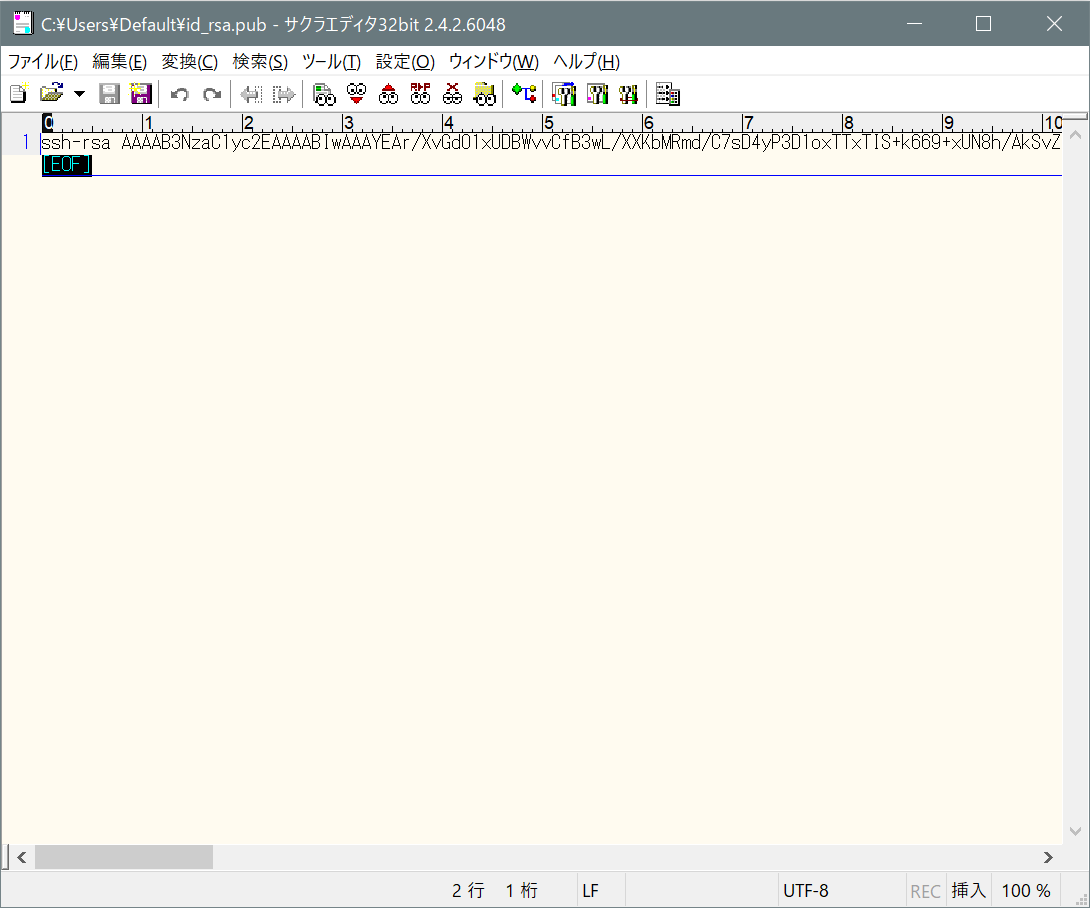Click the purple Save As floppy icon
The height and width of the screenshot is (908, 1090).
tap(141, 93)
